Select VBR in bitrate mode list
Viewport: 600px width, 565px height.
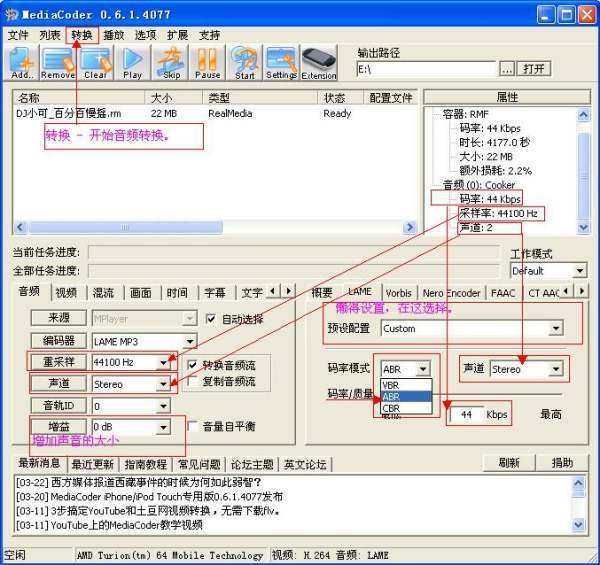[x=406, y=385]
